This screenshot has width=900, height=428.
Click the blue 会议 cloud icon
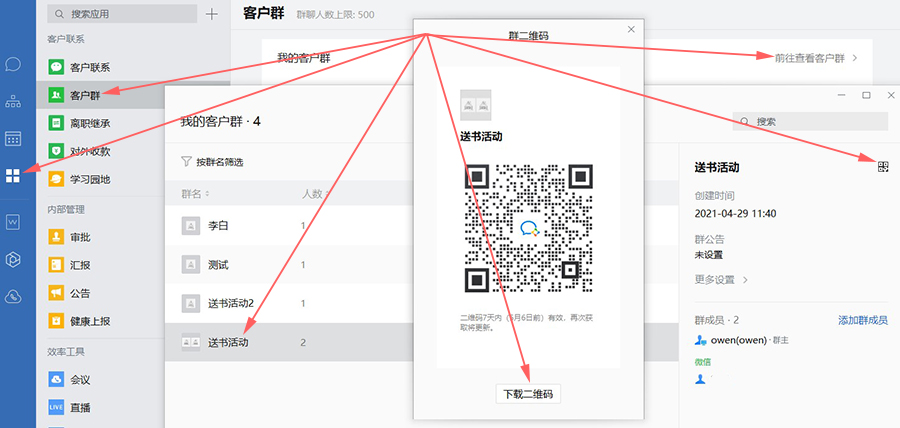[x=56, y=379]
